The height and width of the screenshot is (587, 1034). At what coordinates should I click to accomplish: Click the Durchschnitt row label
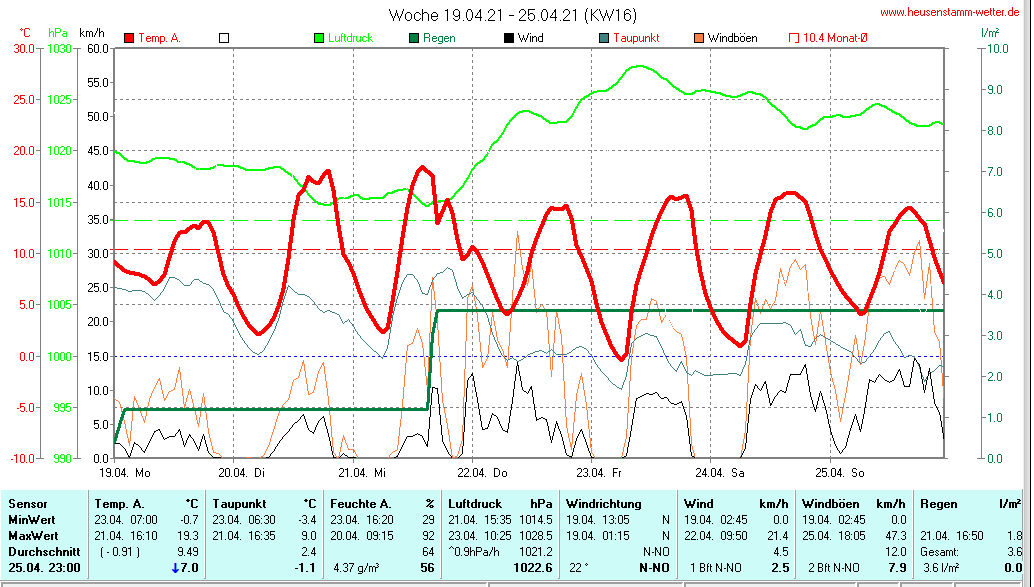pyautogui.click(x=44, y=551)
